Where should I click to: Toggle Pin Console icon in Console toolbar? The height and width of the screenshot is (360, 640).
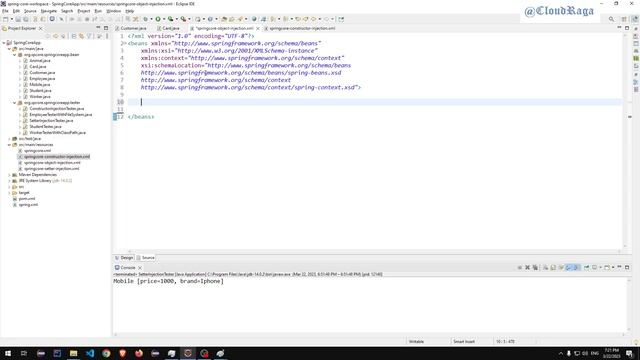click(587, 268)
